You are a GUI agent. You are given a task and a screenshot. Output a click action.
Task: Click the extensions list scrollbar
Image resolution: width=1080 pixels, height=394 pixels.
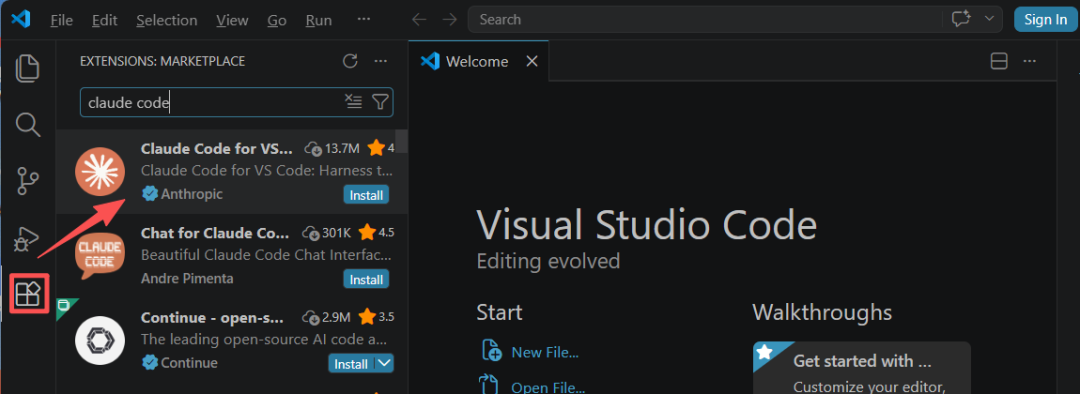(x=402, y=141)
